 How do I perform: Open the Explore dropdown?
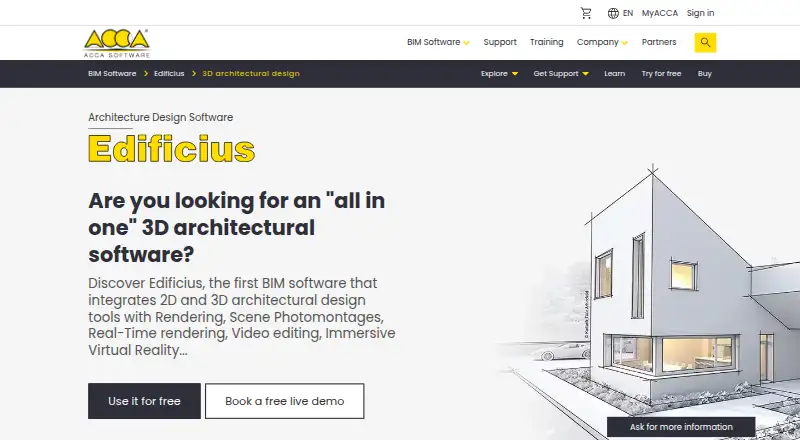point(499,74)
